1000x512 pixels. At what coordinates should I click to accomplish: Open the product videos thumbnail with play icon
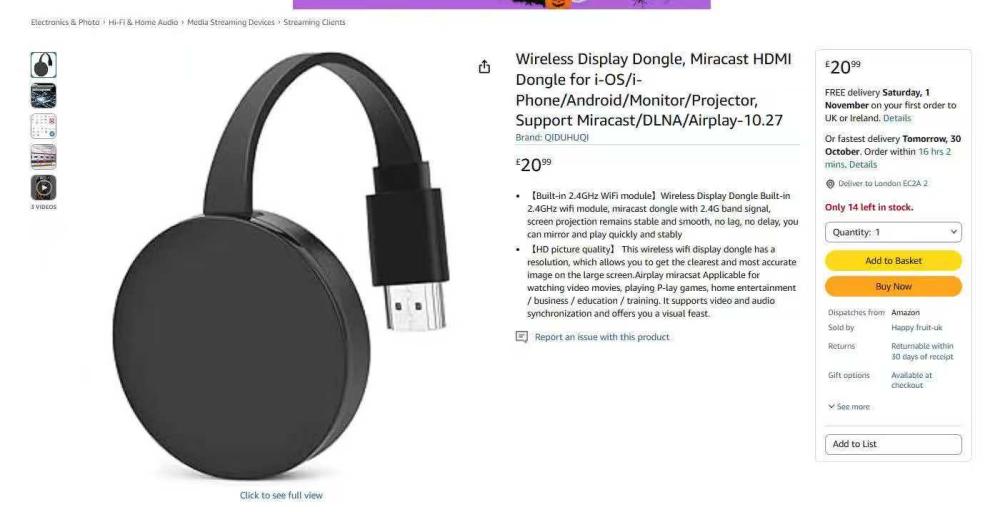point(43,187)
